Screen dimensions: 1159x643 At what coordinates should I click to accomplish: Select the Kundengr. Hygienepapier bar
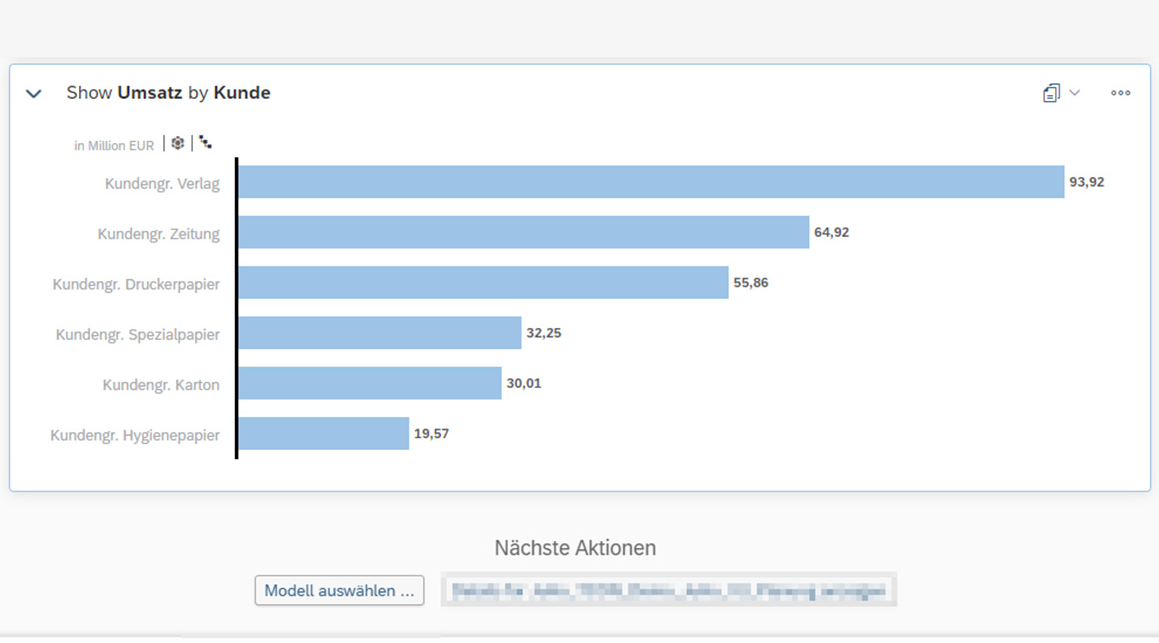324,433
